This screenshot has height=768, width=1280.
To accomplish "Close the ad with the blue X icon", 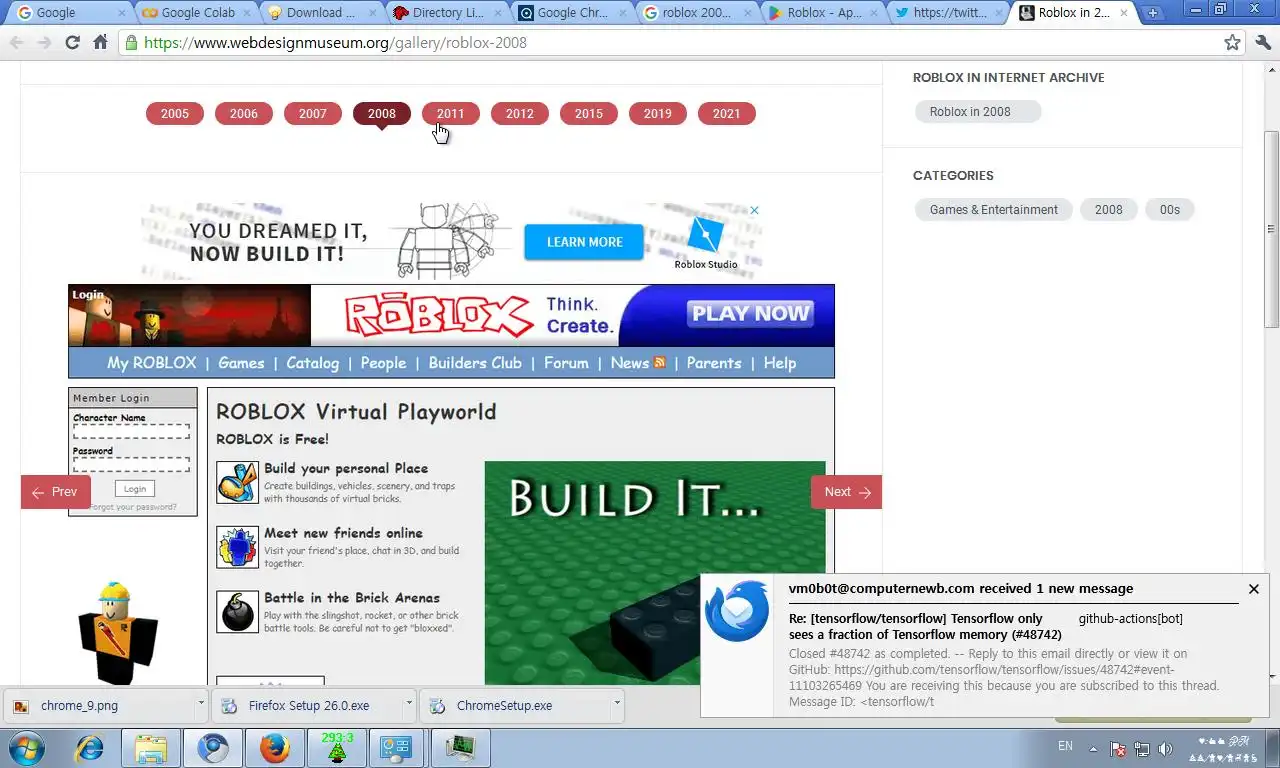I will coord(755,210).
